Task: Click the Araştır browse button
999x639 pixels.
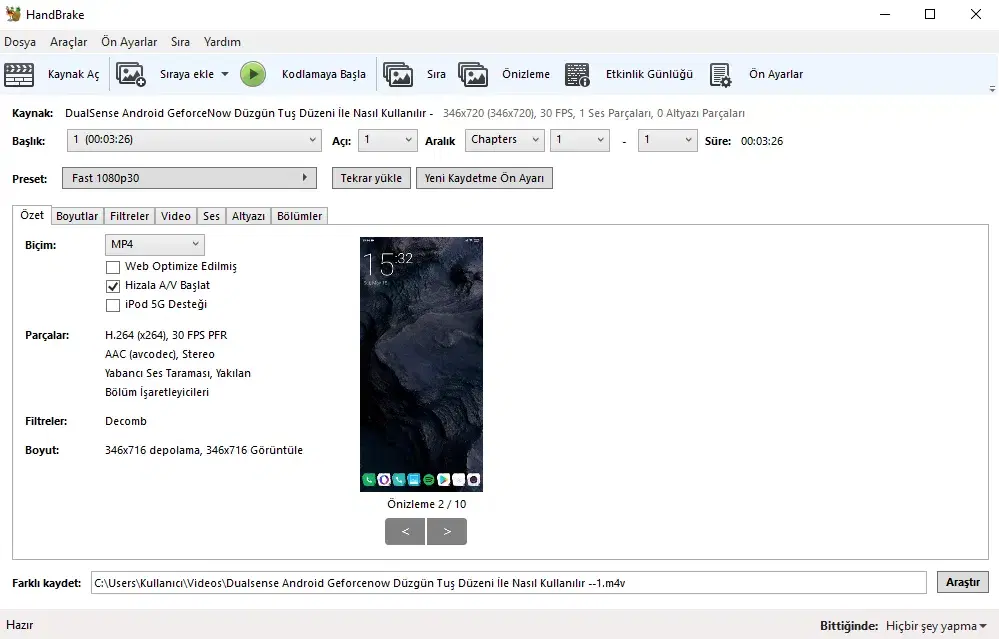Action: (x=963, y=582)
